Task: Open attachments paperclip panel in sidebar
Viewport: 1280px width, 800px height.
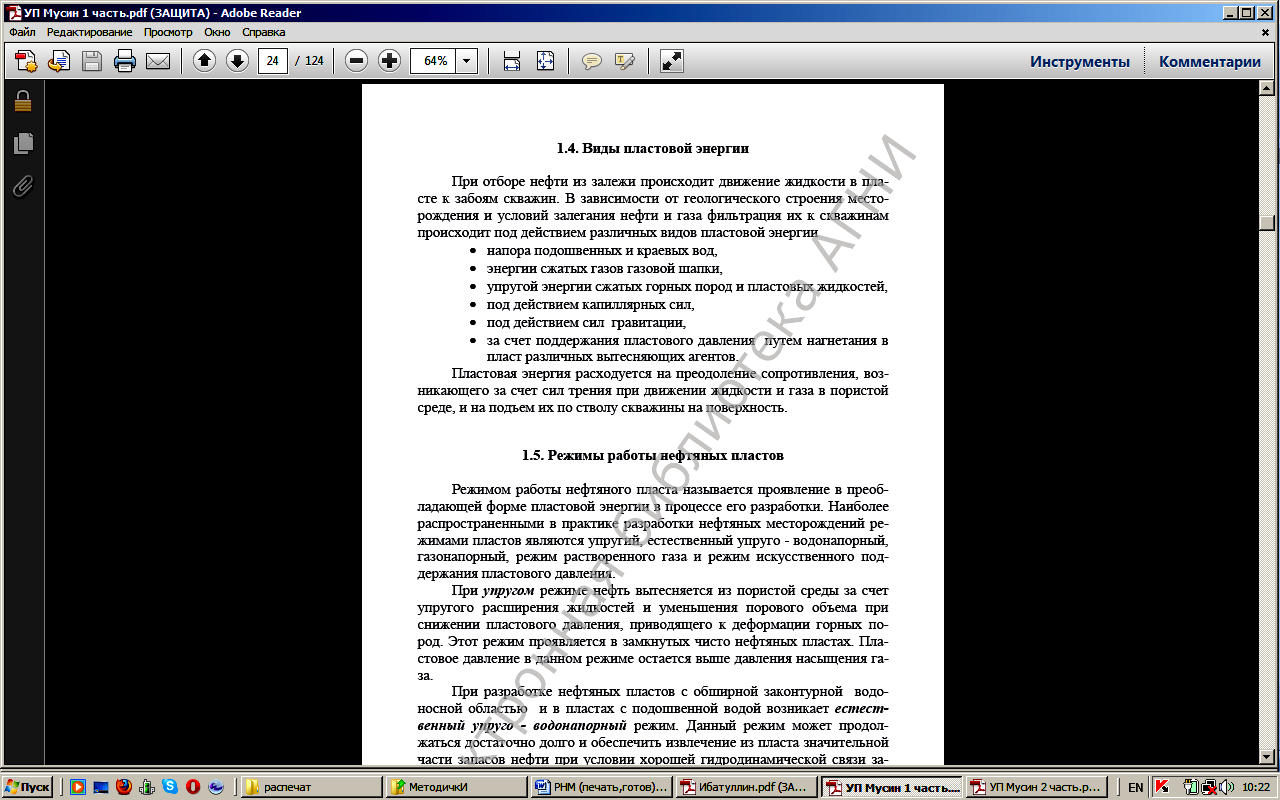Action: click(x=22, y=186)
